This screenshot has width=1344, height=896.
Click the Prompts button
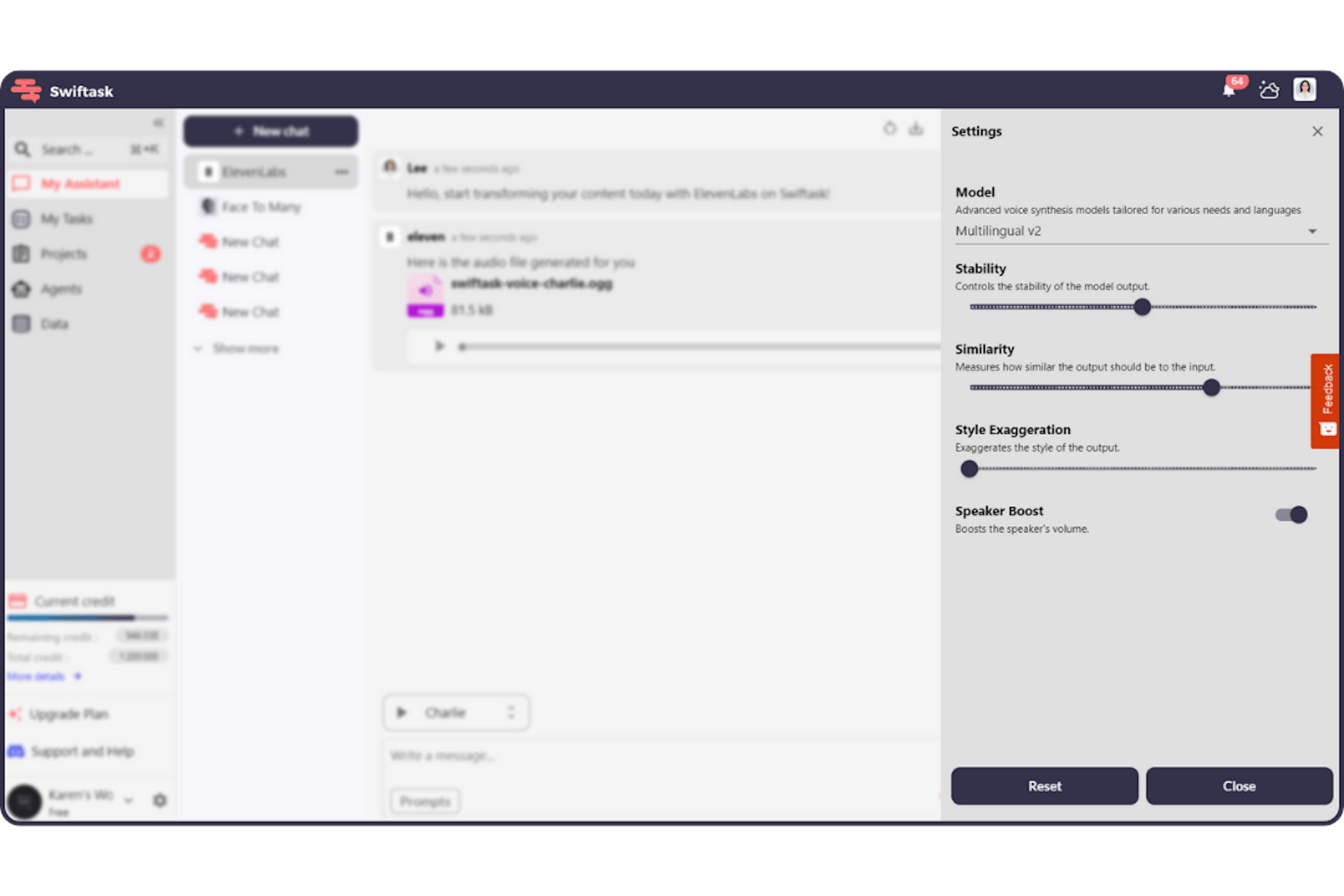425,801
